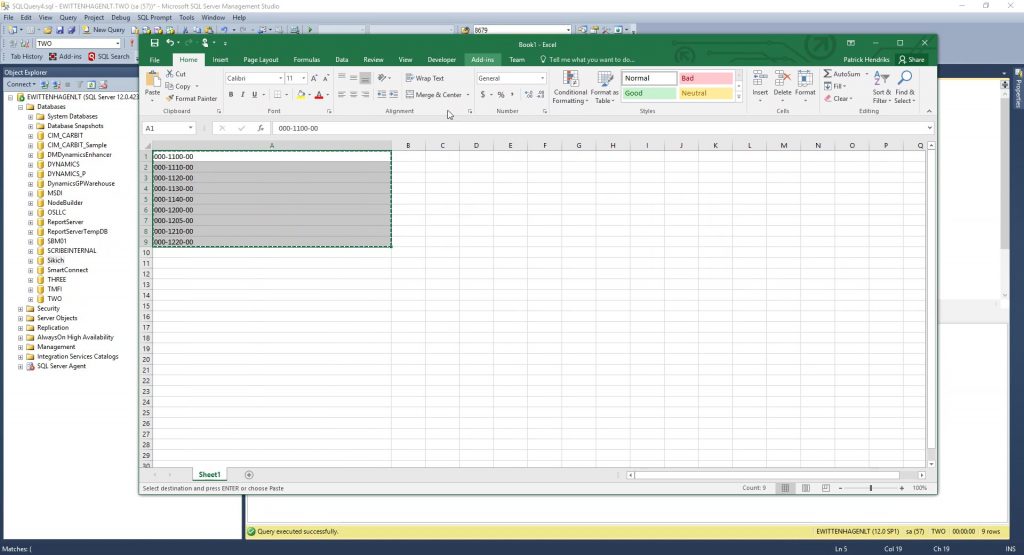The image size is (1024, 555).
Task: Expand the Security node in Object Explorer
Action: point(20,309)
